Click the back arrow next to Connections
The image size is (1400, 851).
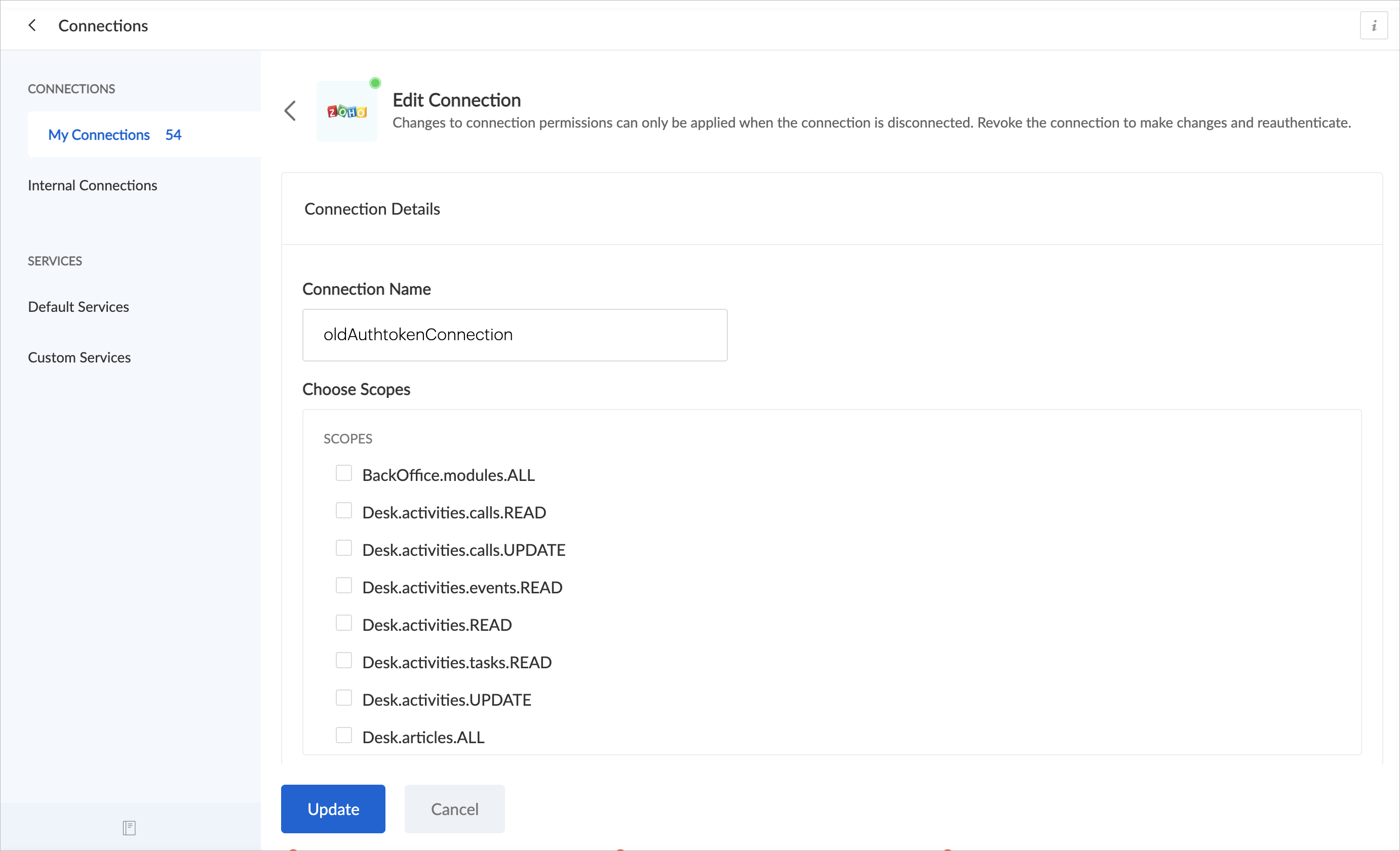pyautogui.click(x=32, y=25)
